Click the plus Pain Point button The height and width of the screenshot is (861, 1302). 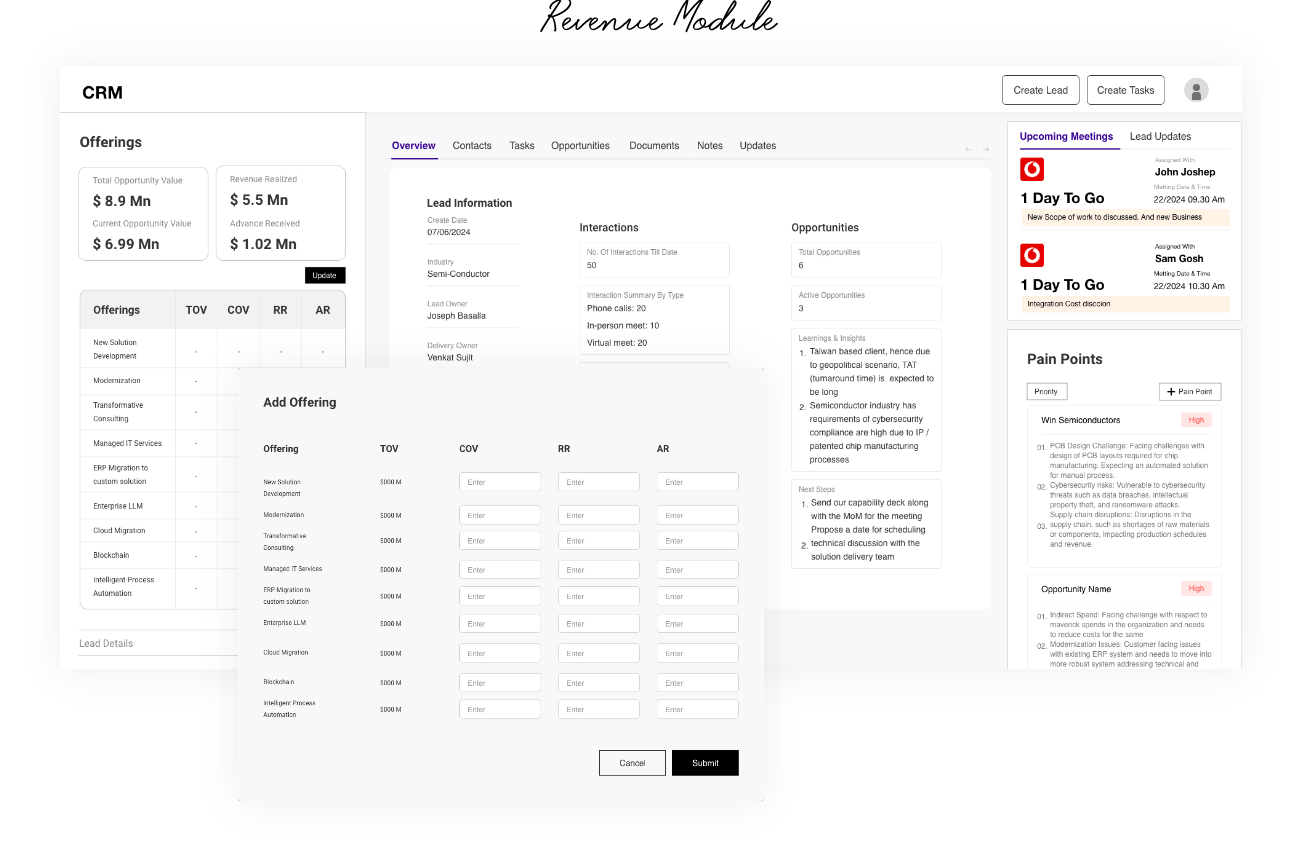[1190, 392]
